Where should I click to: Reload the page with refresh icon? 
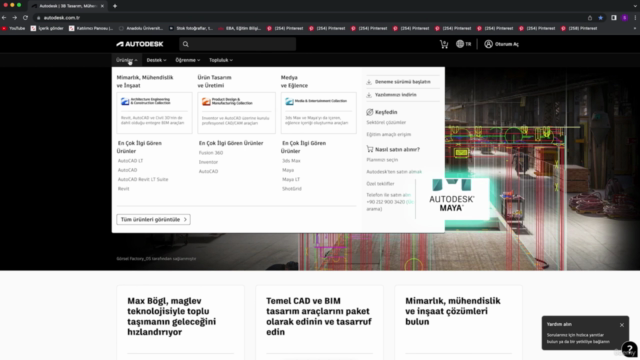[x=25, y=18]
